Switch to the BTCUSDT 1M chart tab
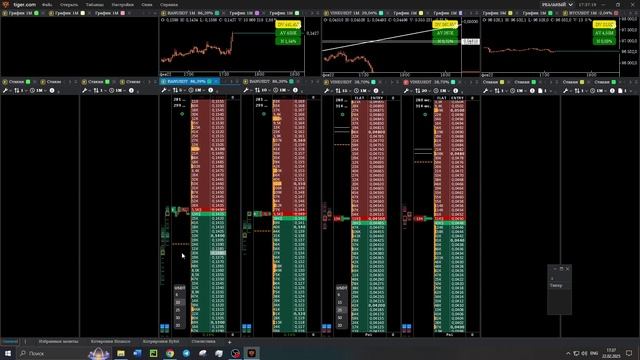 pyautogui.click(x=590, y=13)
